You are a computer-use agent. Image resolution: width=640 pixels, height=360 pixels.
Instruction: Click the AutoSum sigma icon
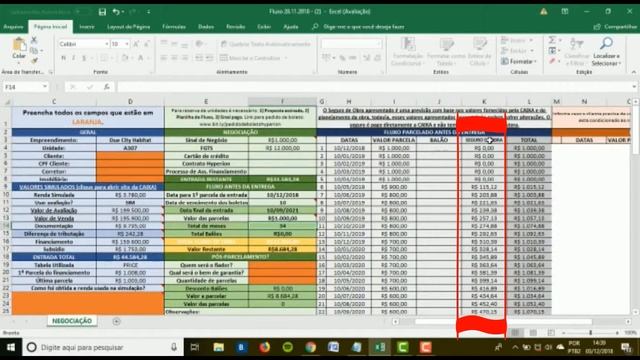(x=552, y=40)
